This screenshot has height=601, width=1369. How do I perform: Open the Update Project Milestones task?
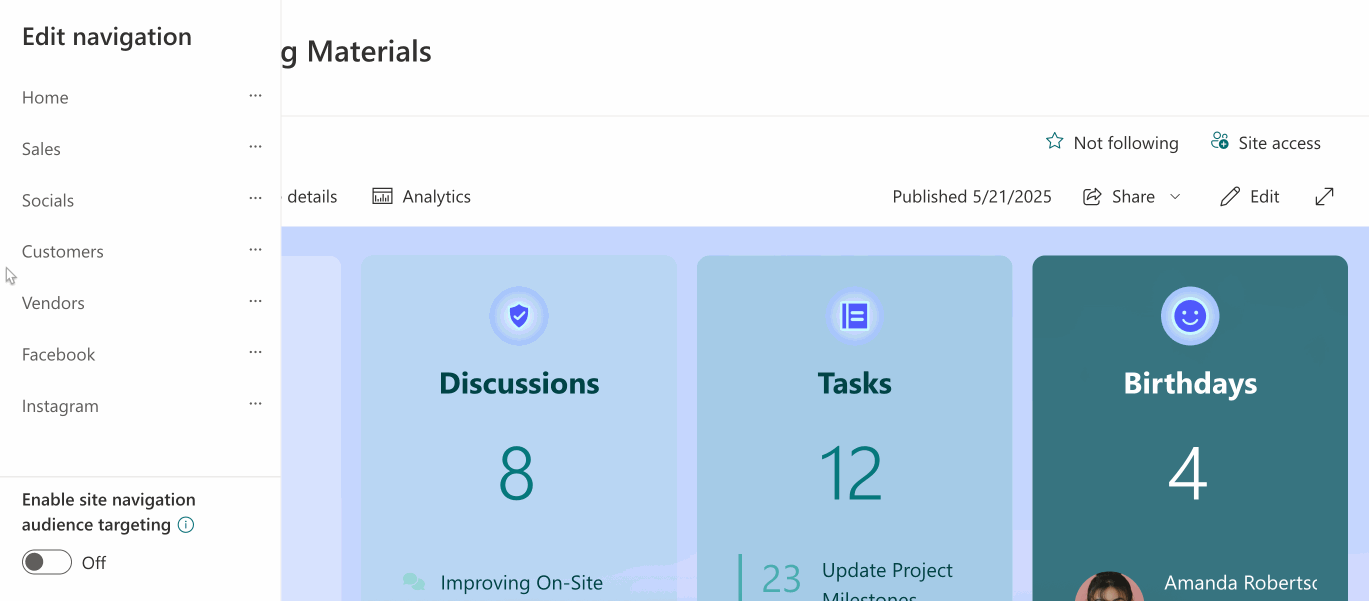[887, 583]
